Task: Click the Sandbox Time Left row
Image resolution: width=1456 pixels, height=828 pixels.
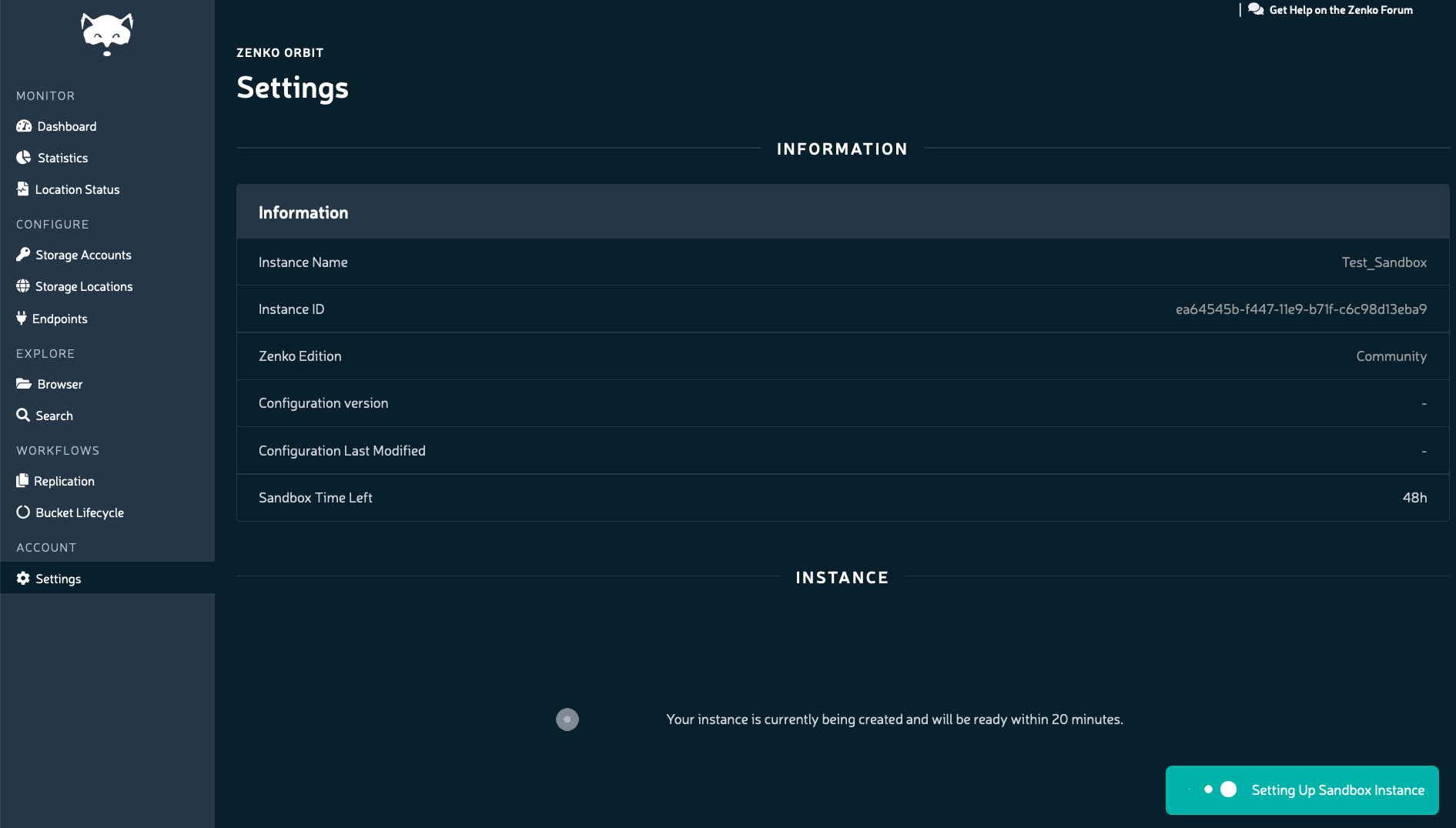Action: 842,498
